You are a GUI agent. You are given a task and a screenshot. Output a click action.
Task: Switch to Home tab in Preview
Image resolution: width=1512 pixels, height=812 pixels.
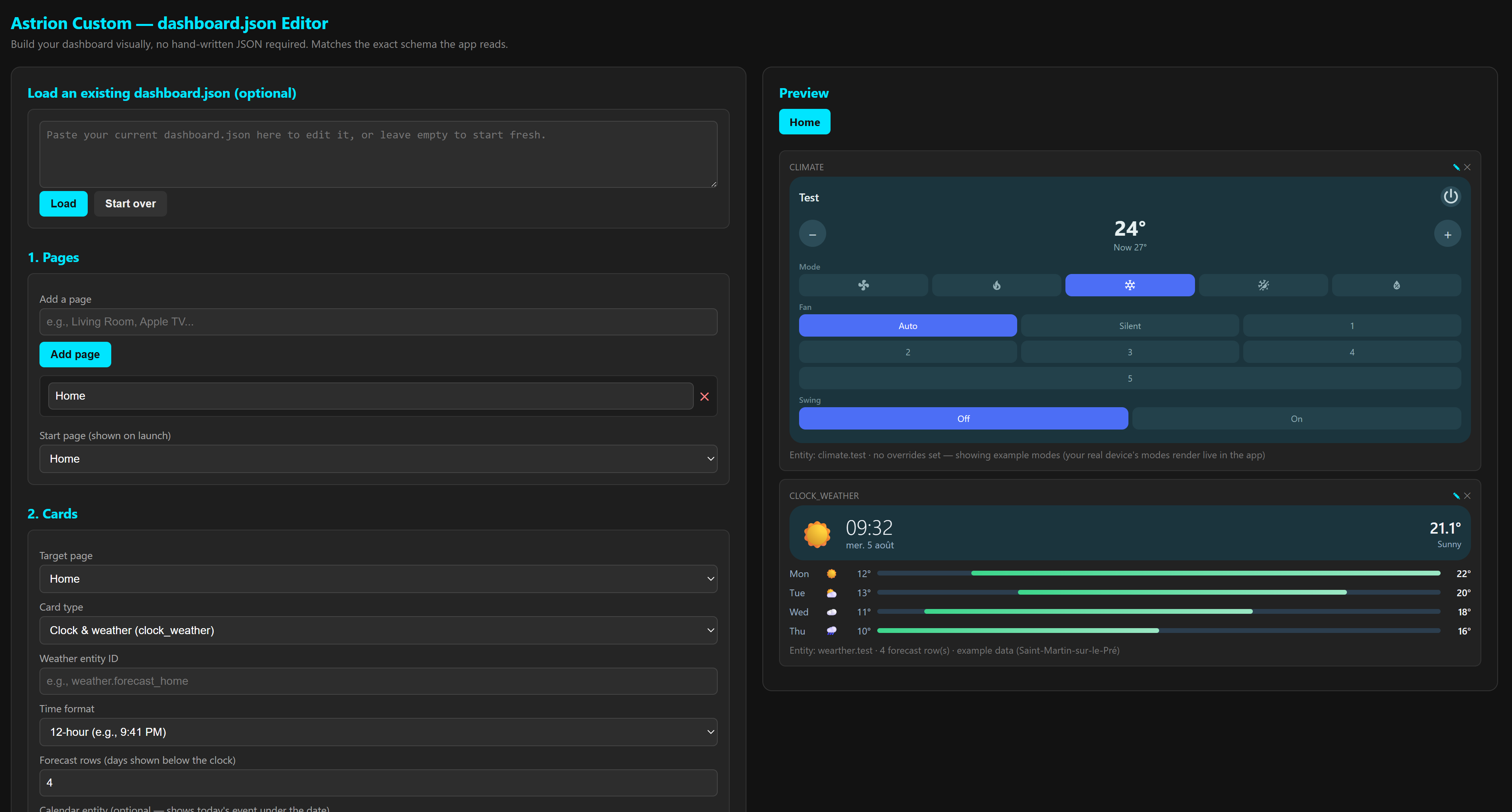(804, 122)
